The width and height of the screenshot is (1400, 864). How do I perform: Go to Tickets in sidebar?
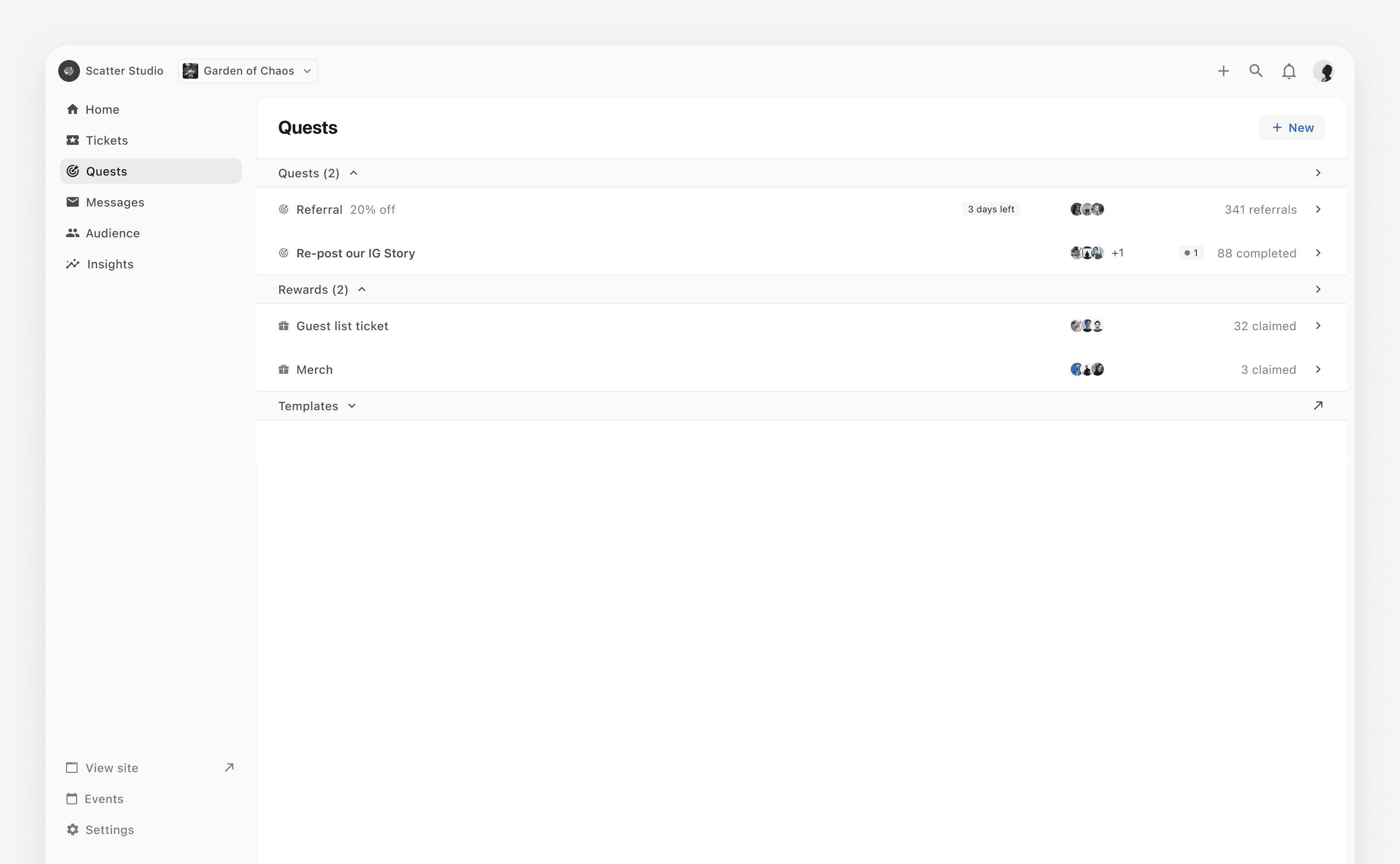107,141
